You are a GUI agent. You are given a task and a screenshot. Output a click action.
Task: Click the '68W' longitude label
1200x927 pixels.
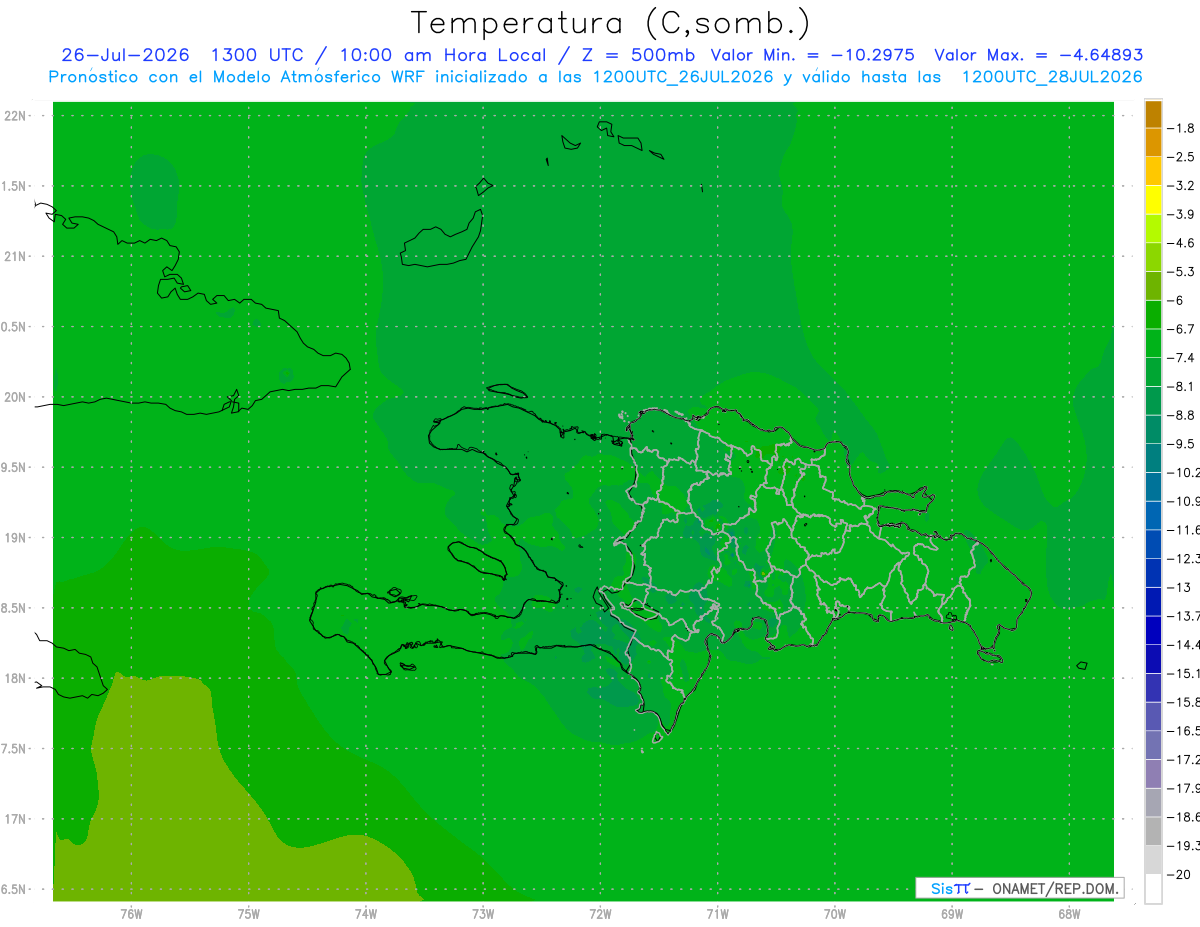(x=1068, y=914)
